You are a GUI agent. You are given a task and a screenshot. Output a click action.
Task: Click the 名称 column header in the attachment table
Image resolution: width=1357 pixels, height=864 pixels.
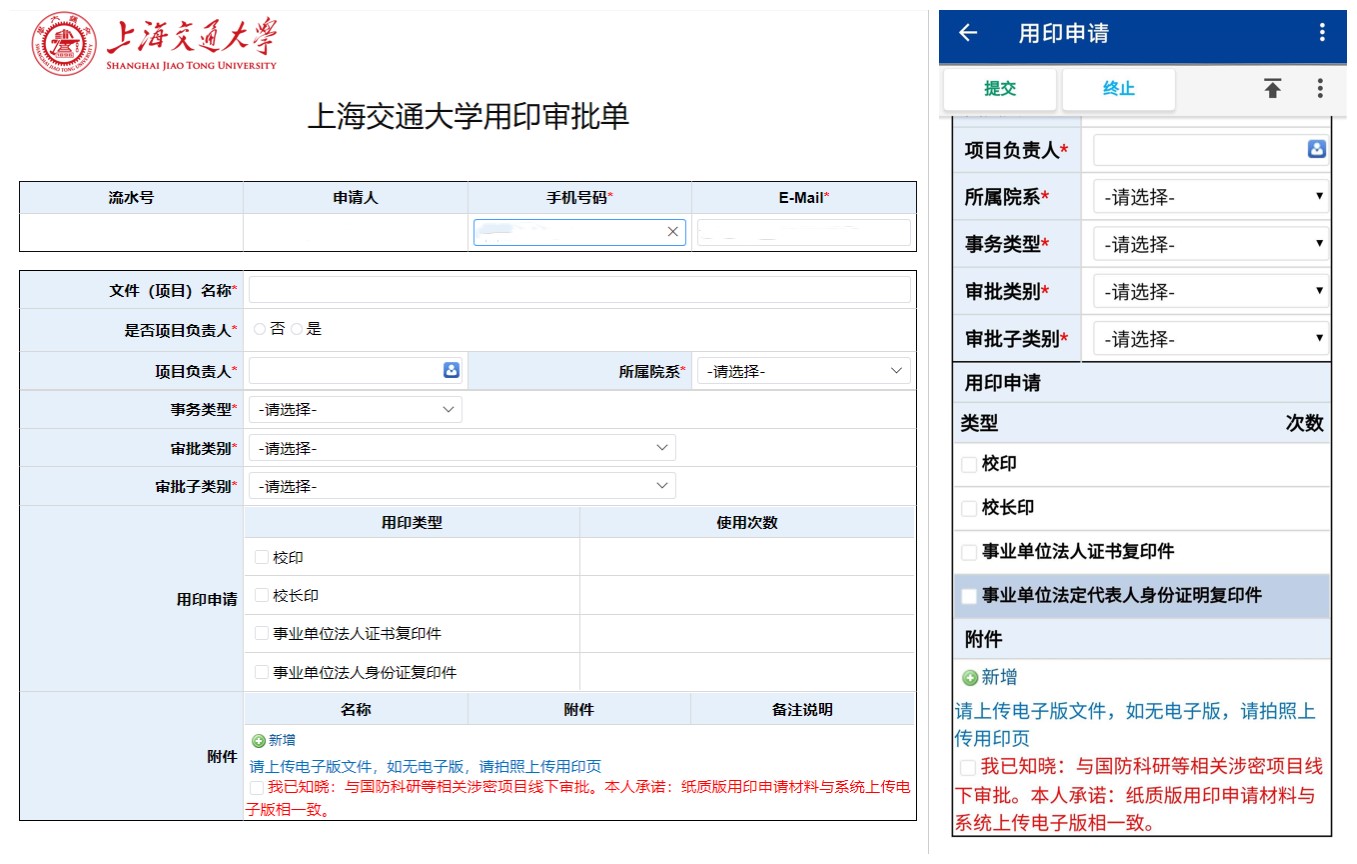tap(355, 709)
